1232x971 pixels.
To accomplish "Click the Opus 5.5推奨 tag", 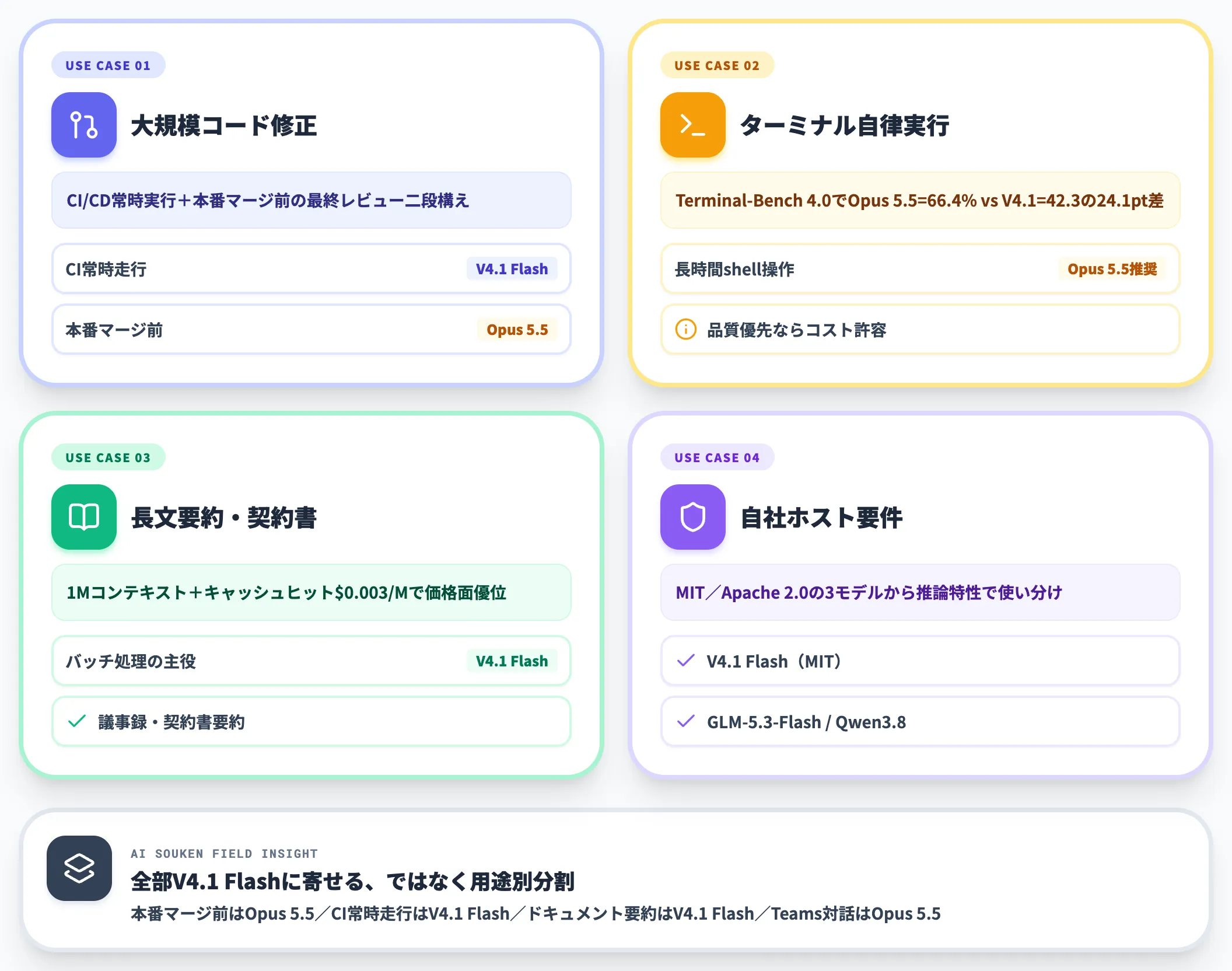I will [1112, 269].
